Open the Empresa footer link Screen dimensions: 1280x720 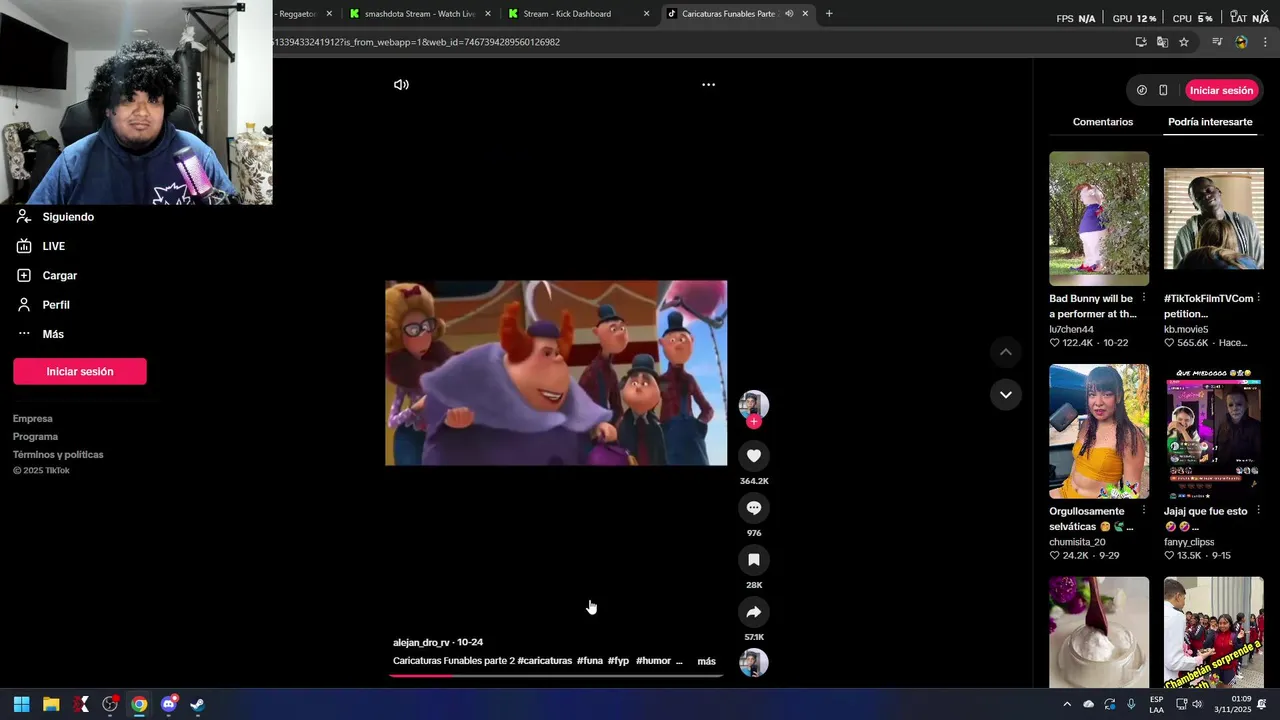click(x=33, y=419)
